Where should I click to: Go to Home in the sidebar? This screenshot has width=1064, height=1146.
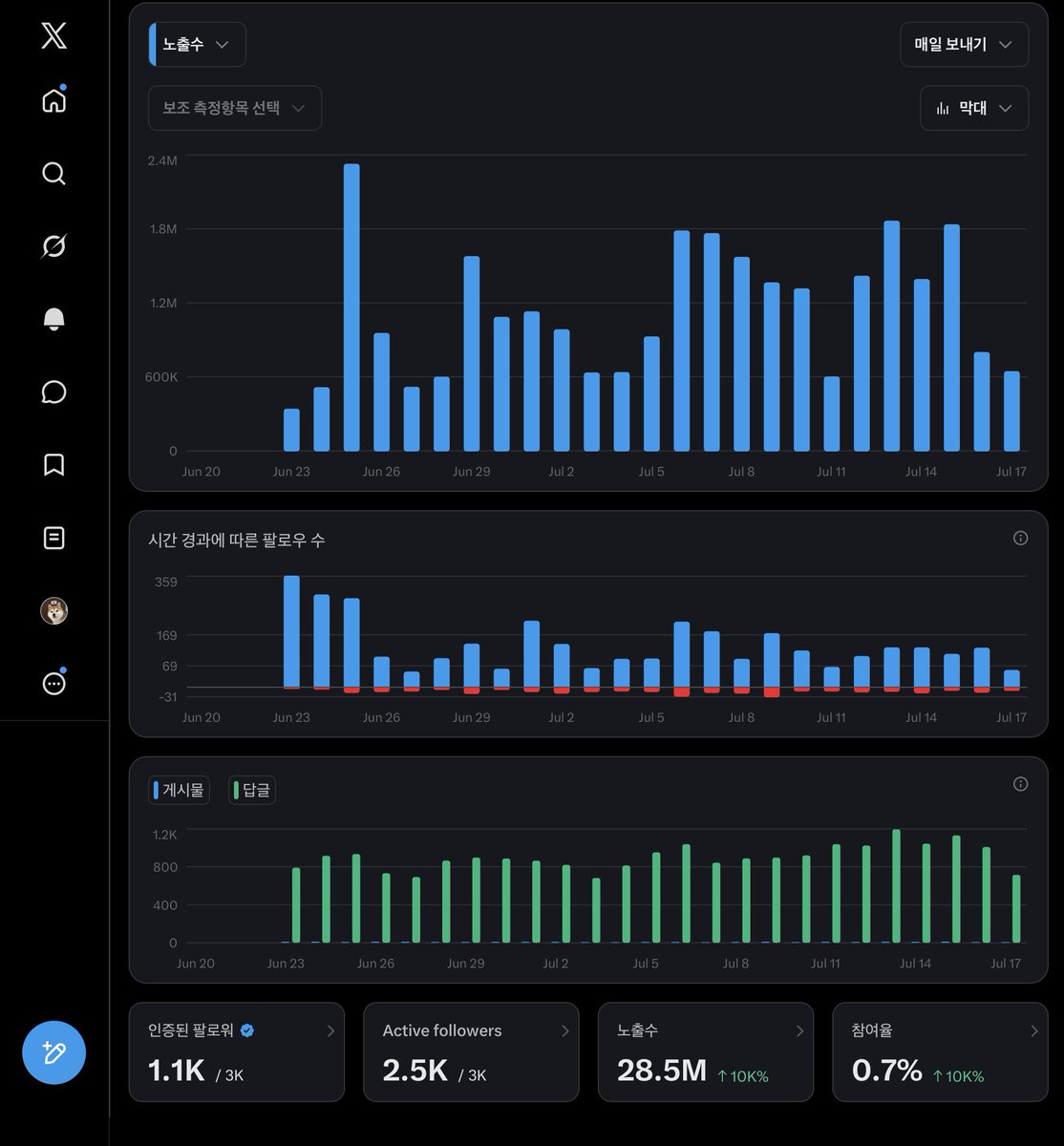[x=54, y=100]
